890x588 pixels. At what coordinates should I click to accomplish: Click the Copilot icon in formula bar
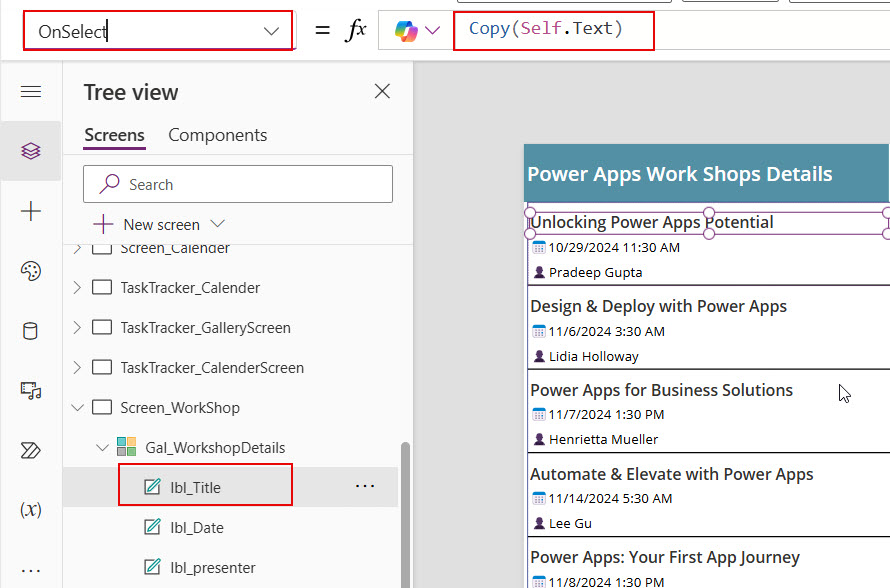click(x=406, y=31)
